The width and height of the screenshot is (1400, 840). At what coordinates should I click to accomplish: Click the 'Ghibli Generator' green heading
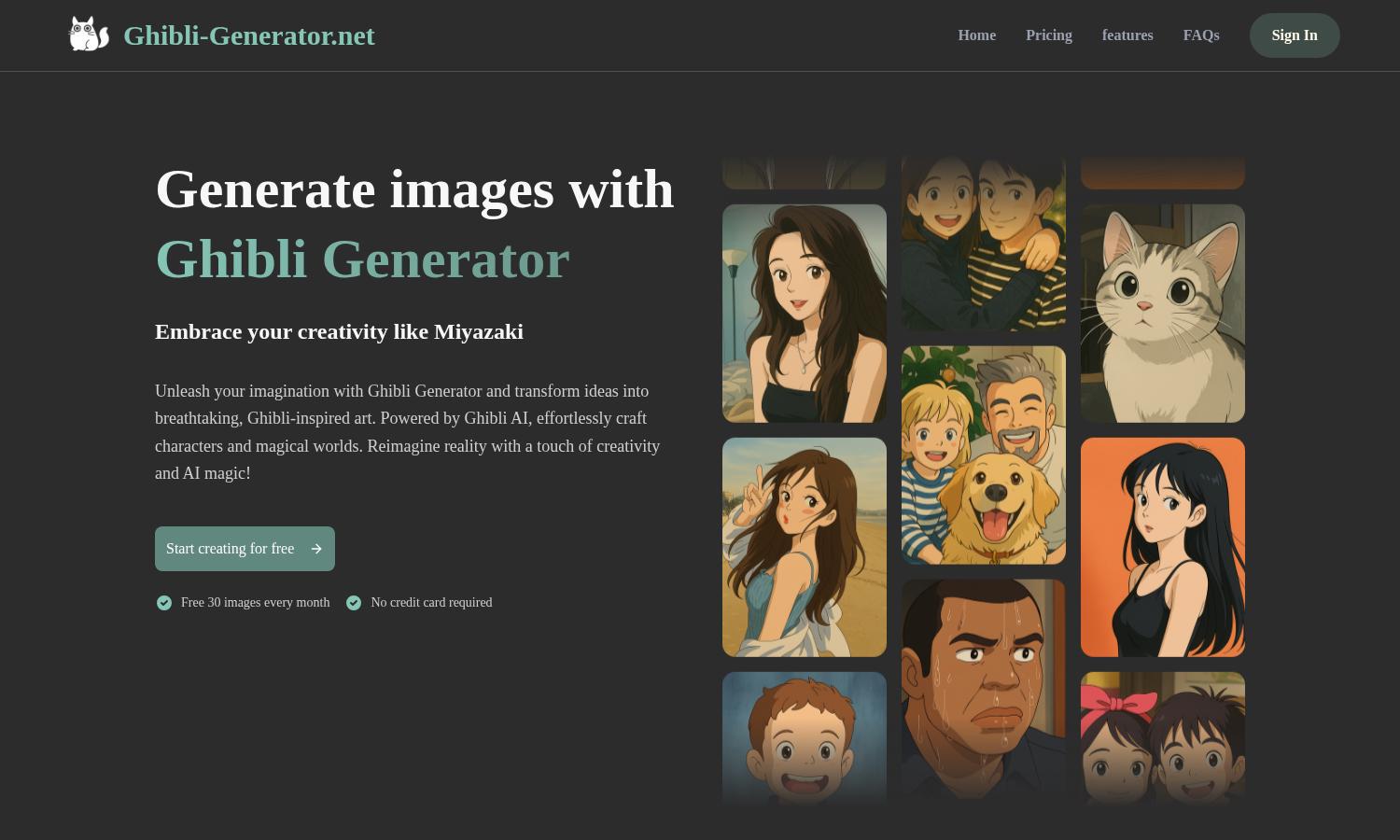tap(362, 259)
